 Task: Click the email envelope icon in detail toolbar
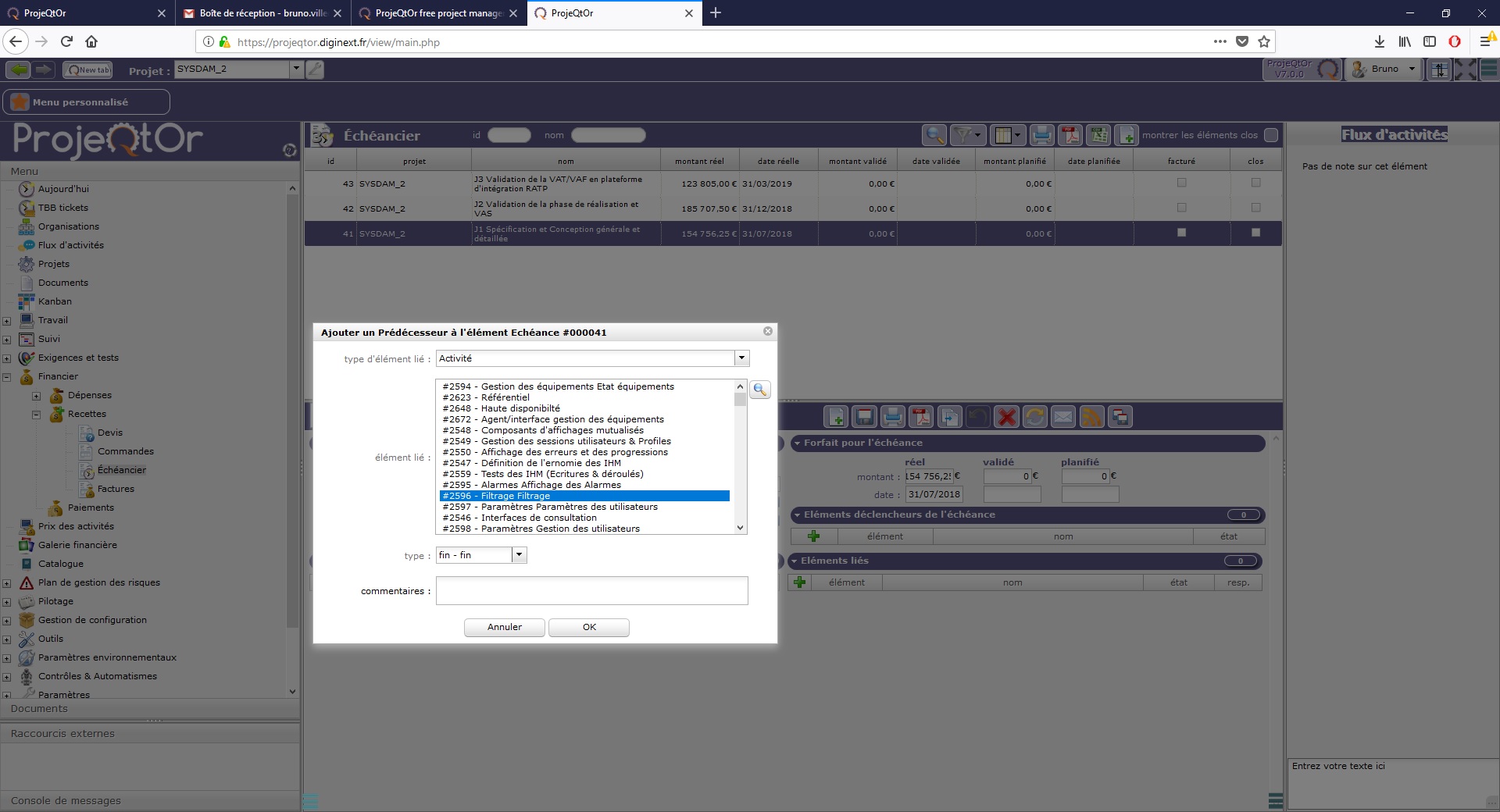tap(1063, 417)
